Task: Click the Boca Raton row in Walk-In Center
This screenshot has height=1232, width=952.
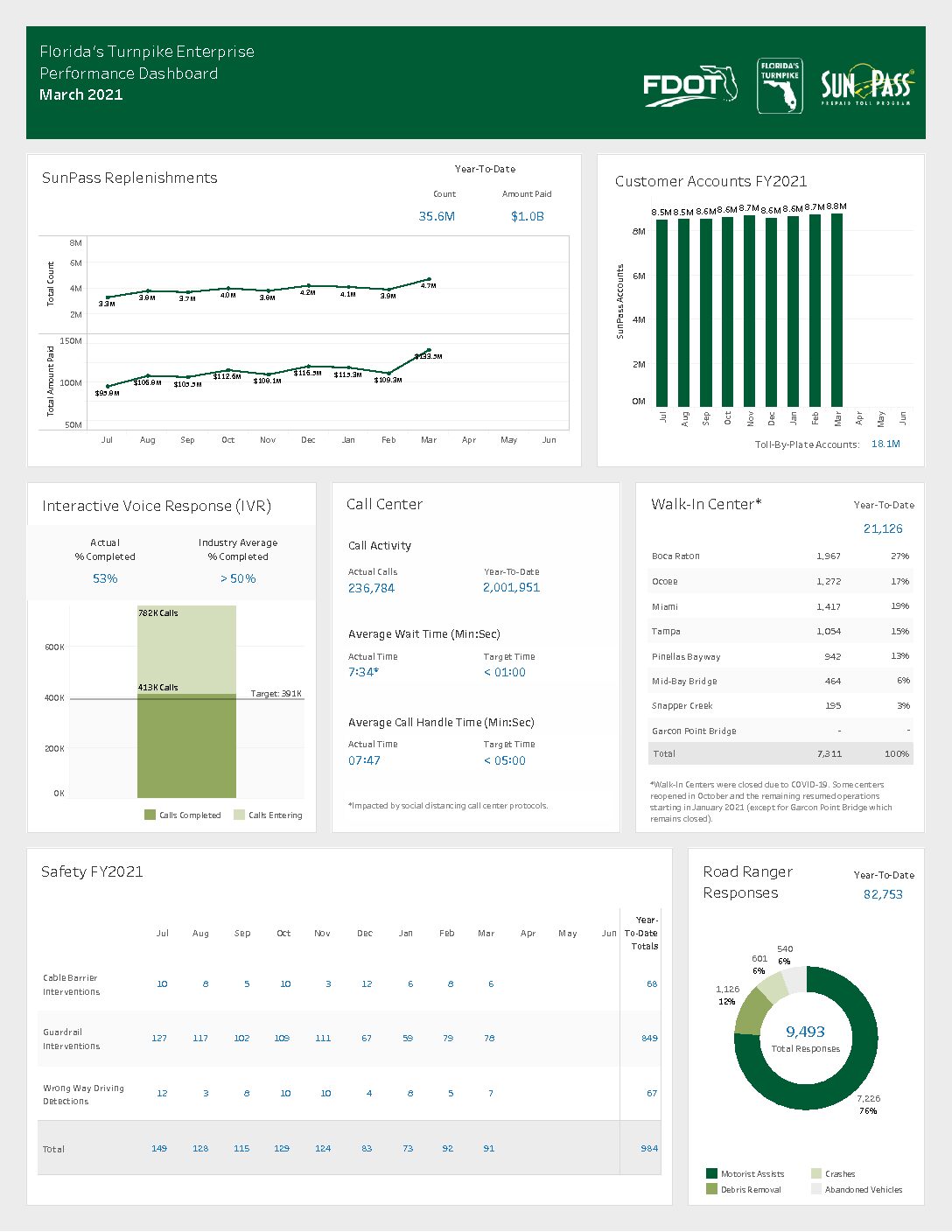Action: (780, 556)
